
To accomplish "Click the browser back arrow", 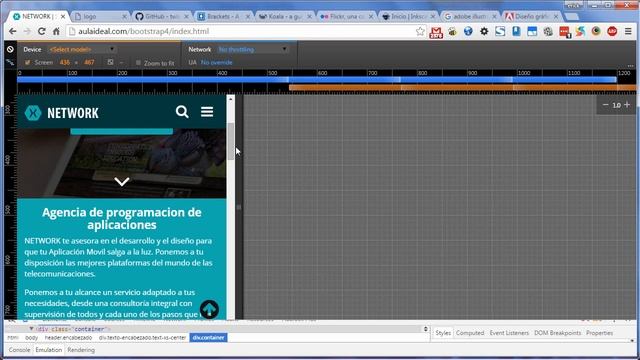I will tap(13, 31).
